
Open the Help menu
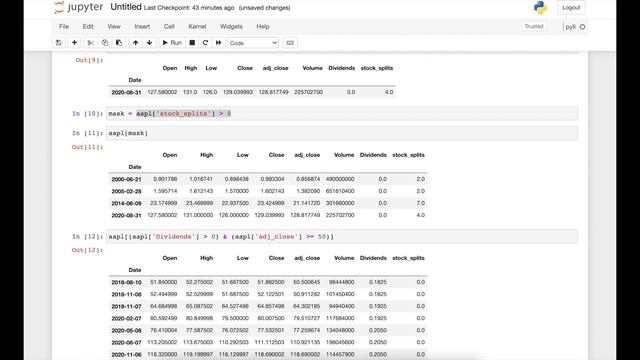[263, 27]
